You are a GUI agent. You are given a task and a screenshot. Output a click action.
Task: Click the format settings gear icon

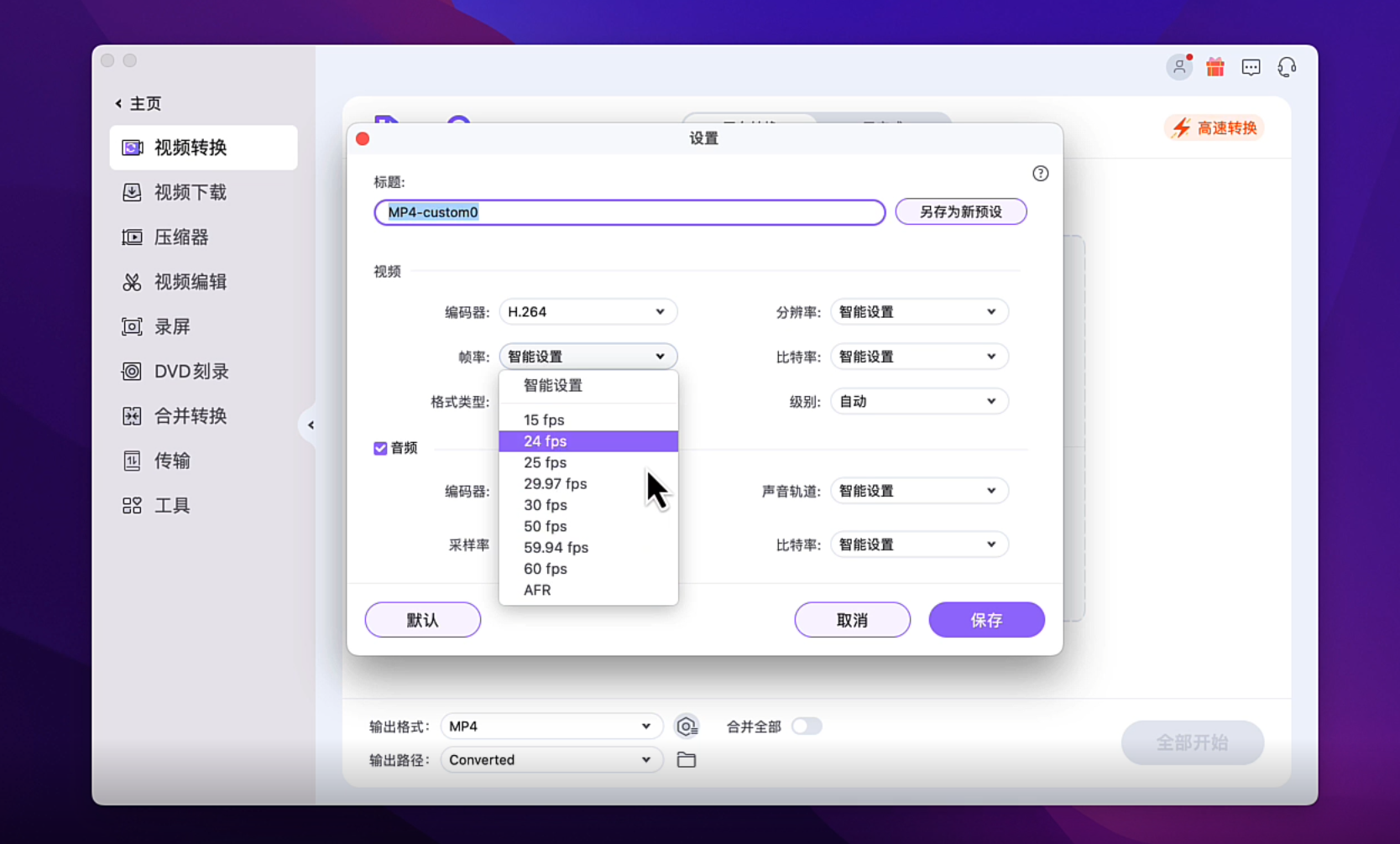(x=687, y=727)
